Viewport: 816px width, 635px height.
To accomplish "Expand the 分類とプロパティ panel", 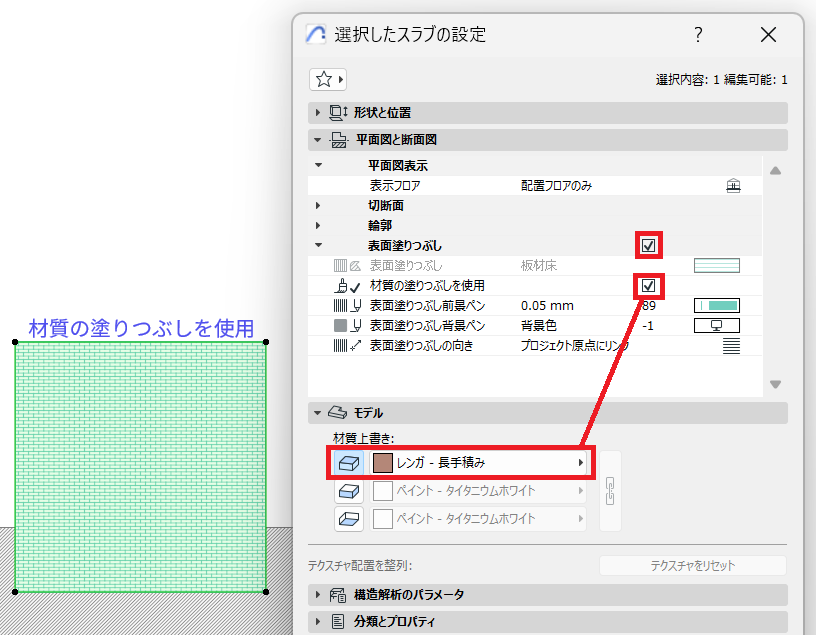I will (x=318, y=621).
